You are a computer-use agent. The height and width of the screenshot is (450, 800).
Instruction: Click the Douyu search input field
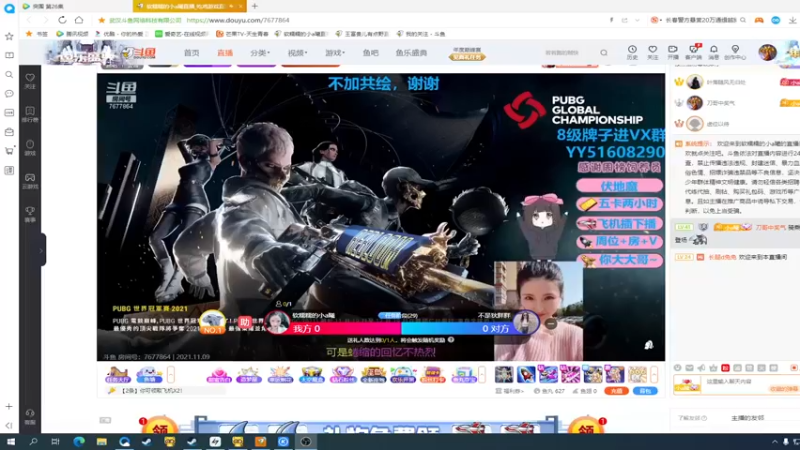(x=569, y=53)
